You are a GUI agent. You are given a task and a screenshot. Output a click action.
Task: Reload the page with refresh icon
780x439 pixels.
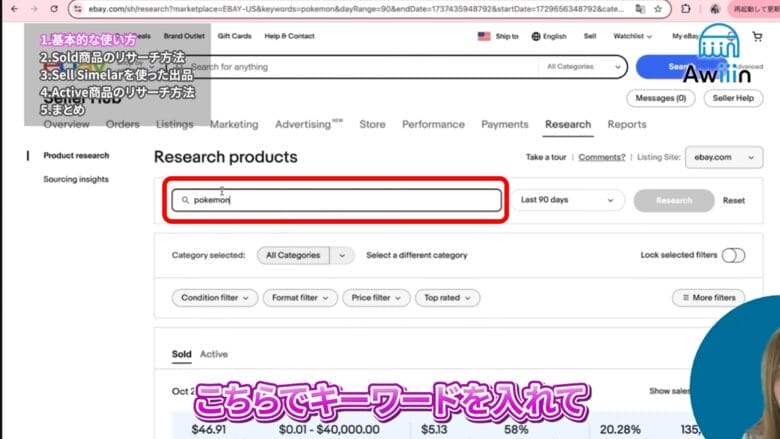click(54, 9)
